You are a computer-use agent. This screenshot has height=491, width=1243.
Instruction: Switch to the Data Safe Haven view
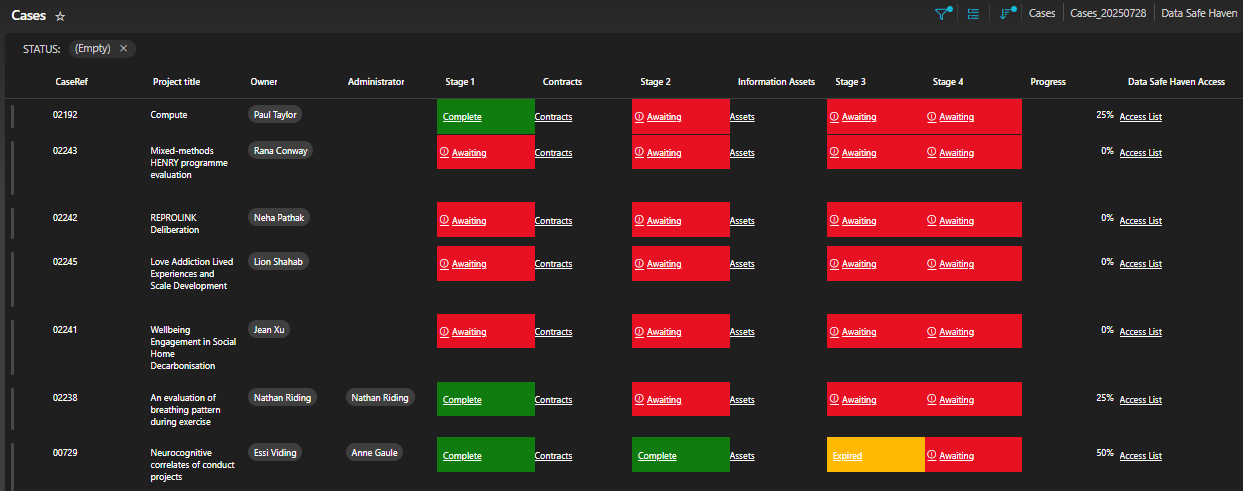point(1199,14)
